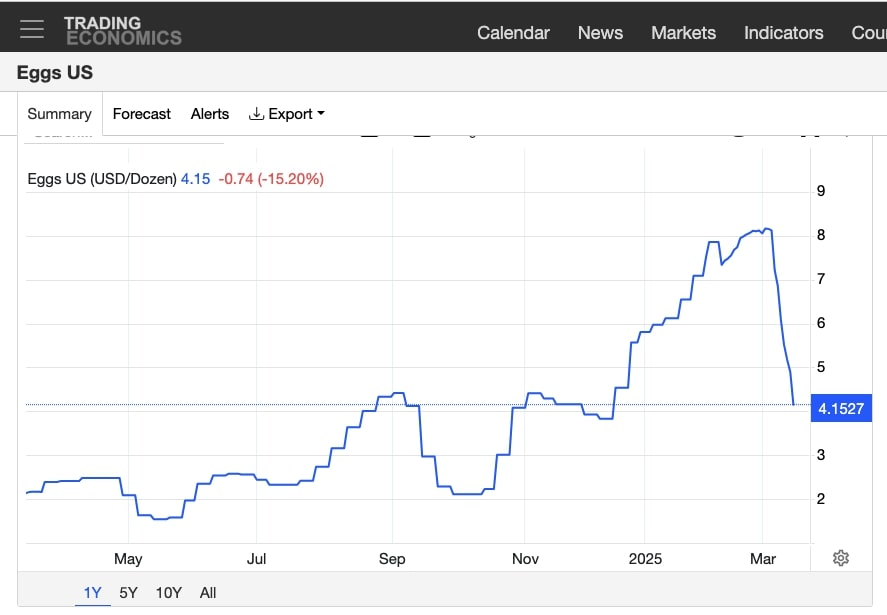
Task: Click the Trading Economics logo
Action: [x=123, y=28]
